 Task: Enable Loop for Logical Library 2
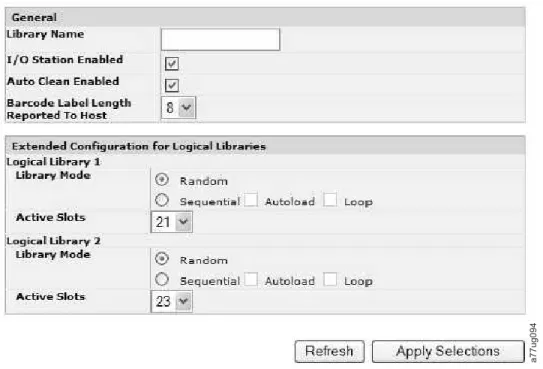330,279
